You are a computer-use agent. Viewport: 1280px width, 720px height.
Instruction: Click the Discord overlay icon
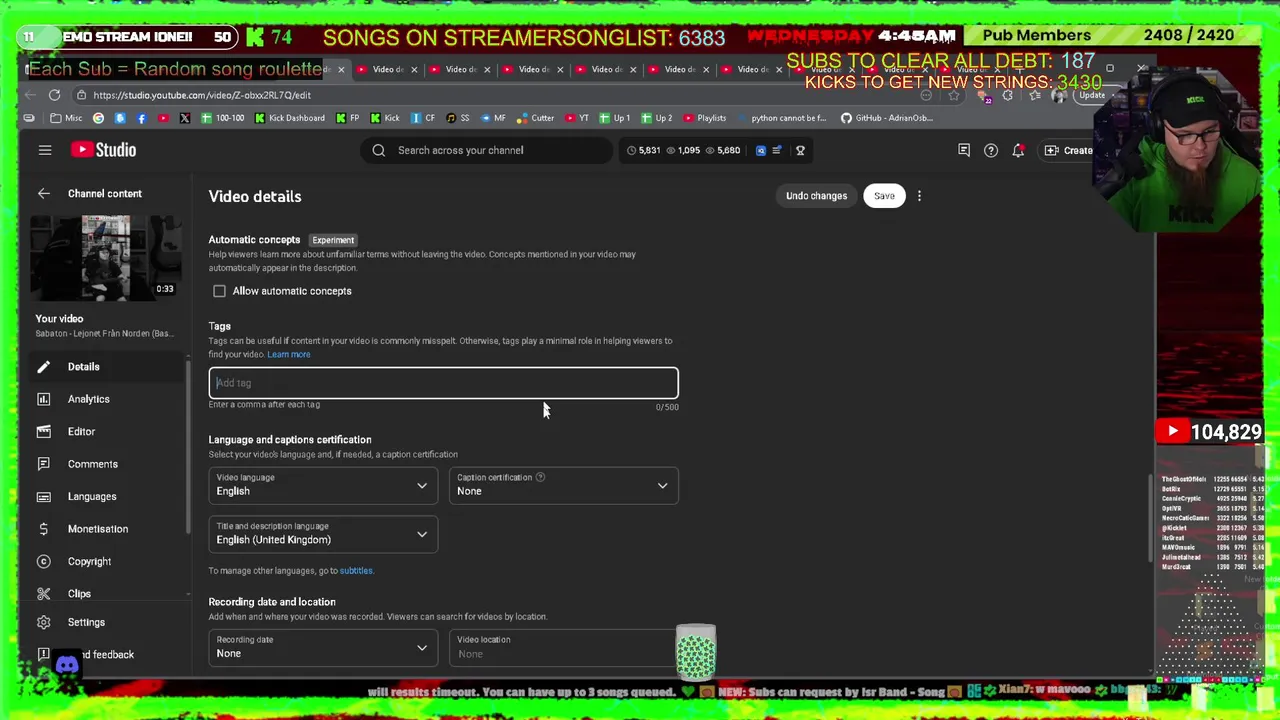[x=67, y=664]
